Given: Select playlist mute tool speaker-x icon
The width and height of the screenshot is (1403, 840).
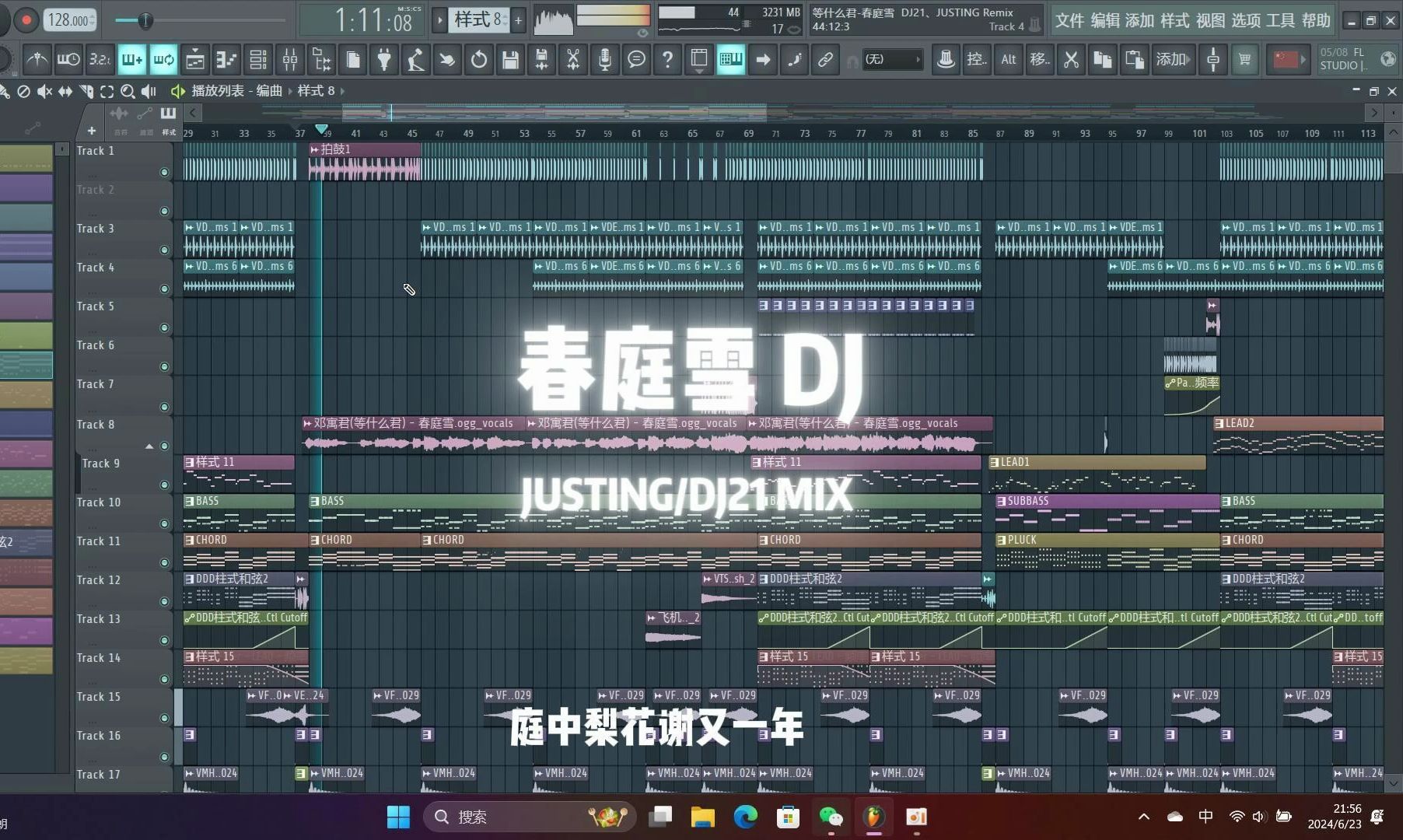Looking at the screenshot, I should point(44,92).
